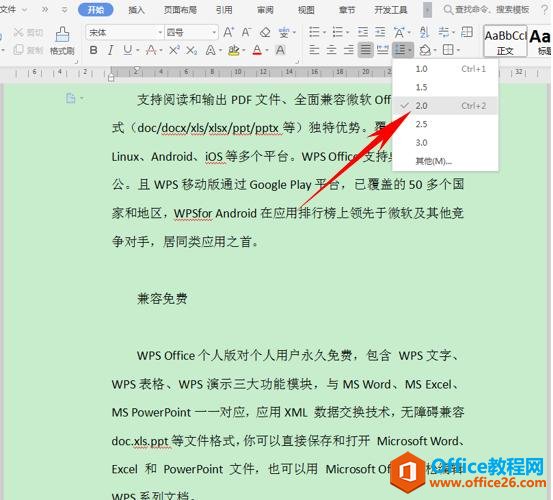The image size is (553, 500).
Task: Open the underline style dropdown arrow
Action: (138, 50)
